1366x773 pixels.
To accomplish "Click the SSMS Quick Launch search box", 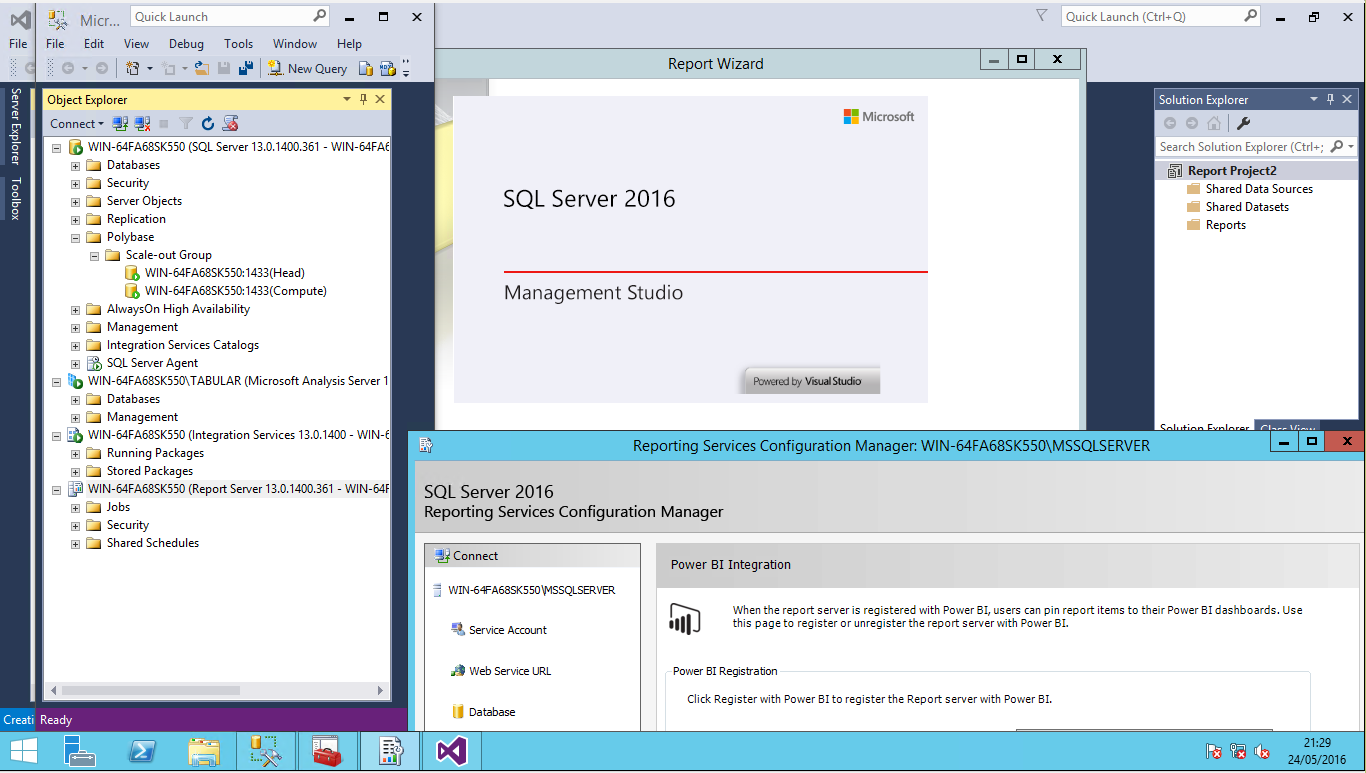I will coord(229,16).
